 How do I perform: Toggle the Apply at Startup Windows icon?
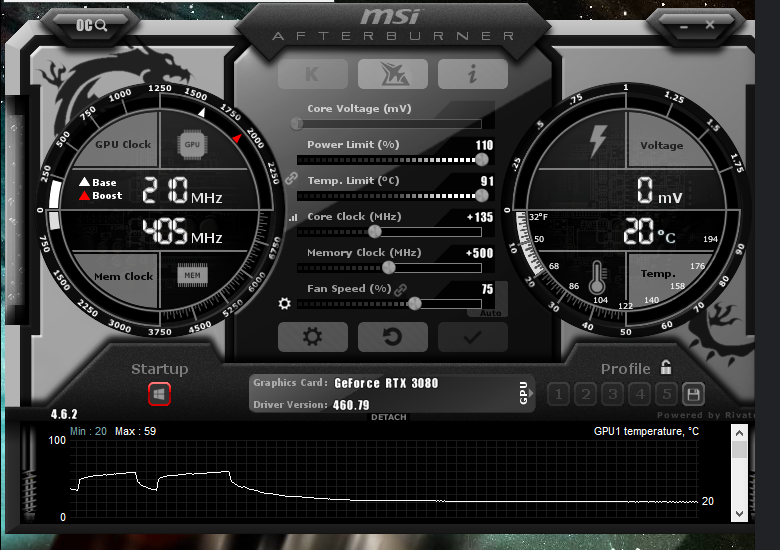click(x=159, y=394)
